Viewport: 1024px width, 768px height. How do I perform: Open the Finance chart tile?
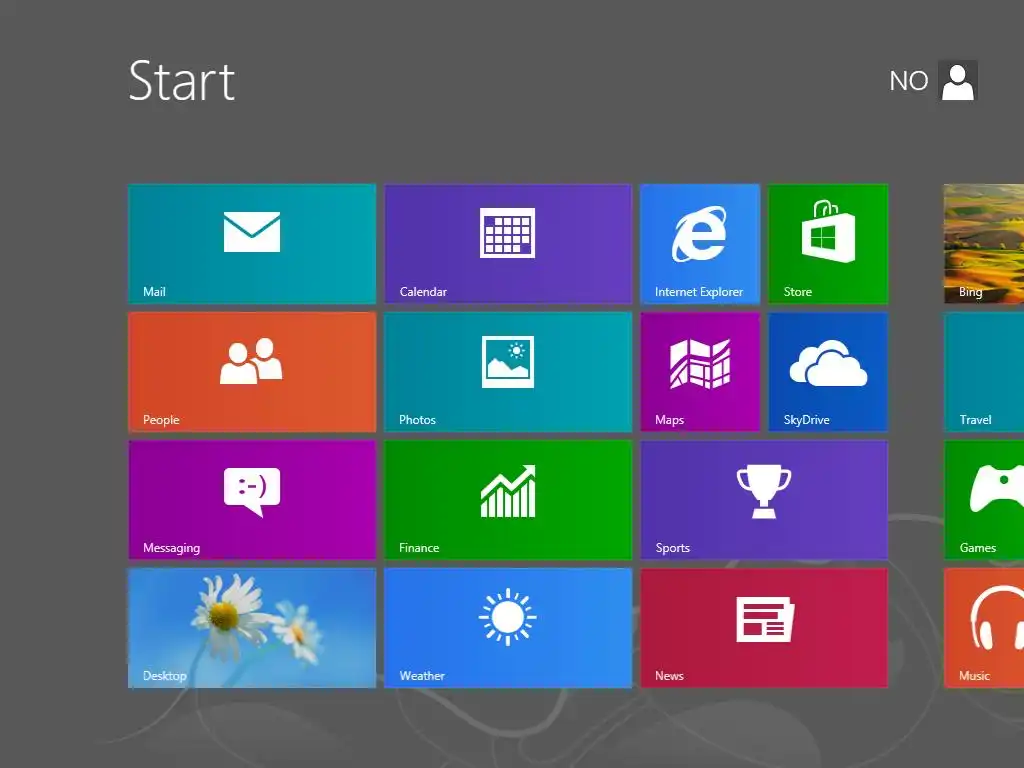pos(508,500)
